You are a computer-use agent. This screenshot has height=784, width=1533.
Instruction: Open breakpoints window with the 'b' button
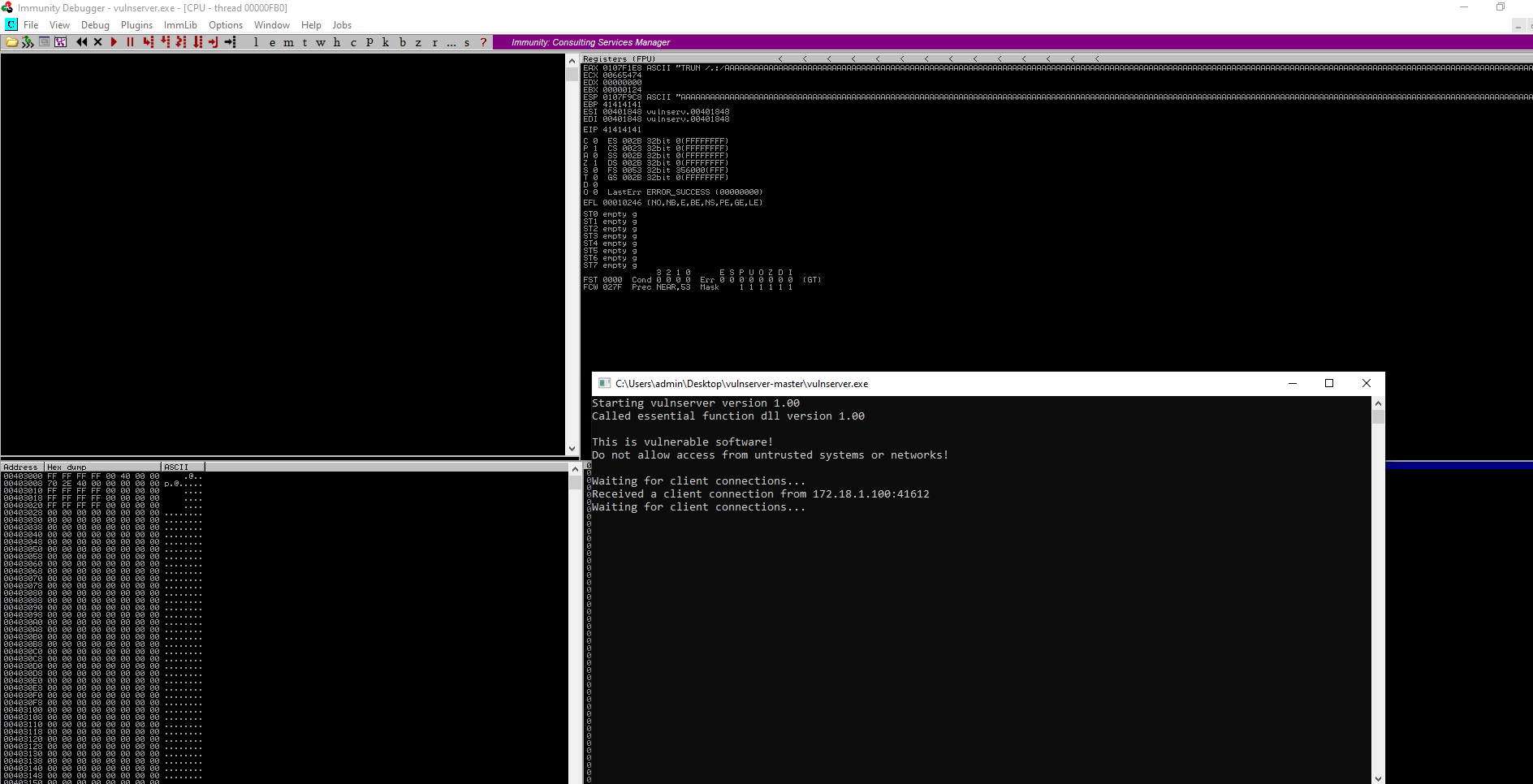(x=403, y=42)
